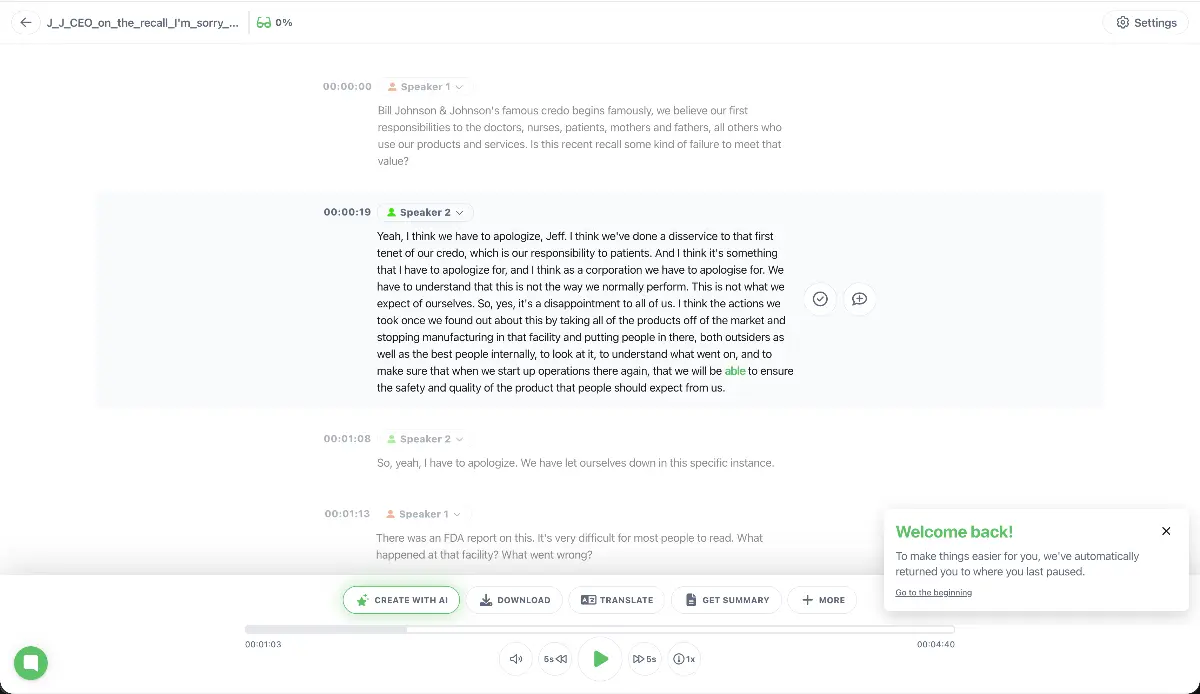Screen dimensions: 1200x694
Task: Open the Translate option
Action: point(617,600)
